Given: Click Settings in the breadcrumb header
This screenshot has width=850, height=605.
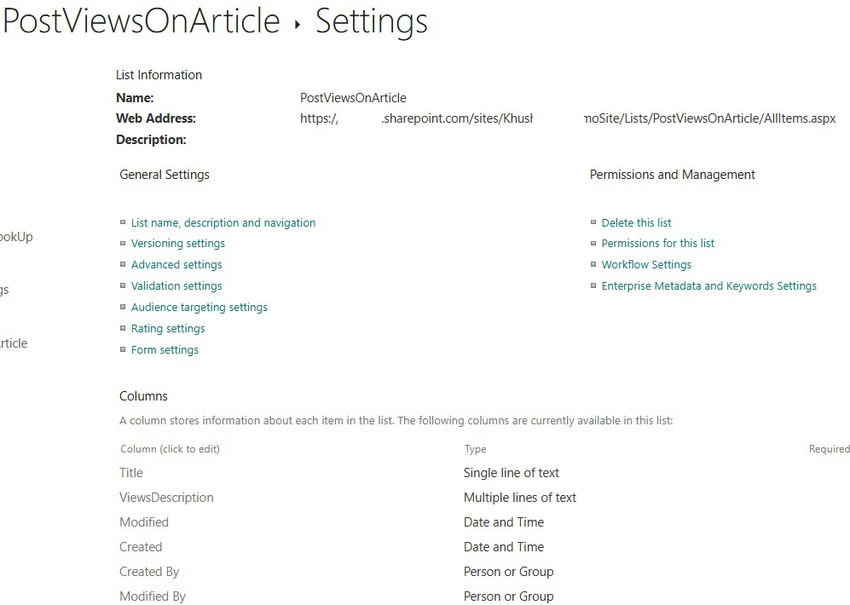Looking at the screenshot, I should 370,20.
